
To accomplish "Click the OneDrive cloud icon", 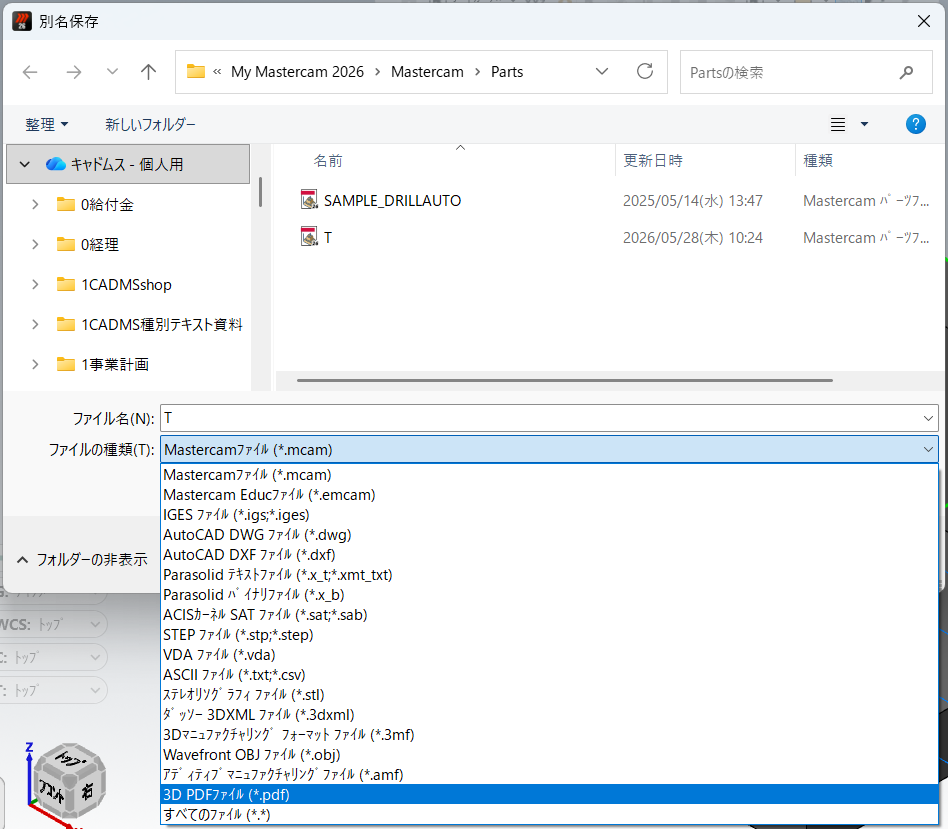I will (56, 164).
